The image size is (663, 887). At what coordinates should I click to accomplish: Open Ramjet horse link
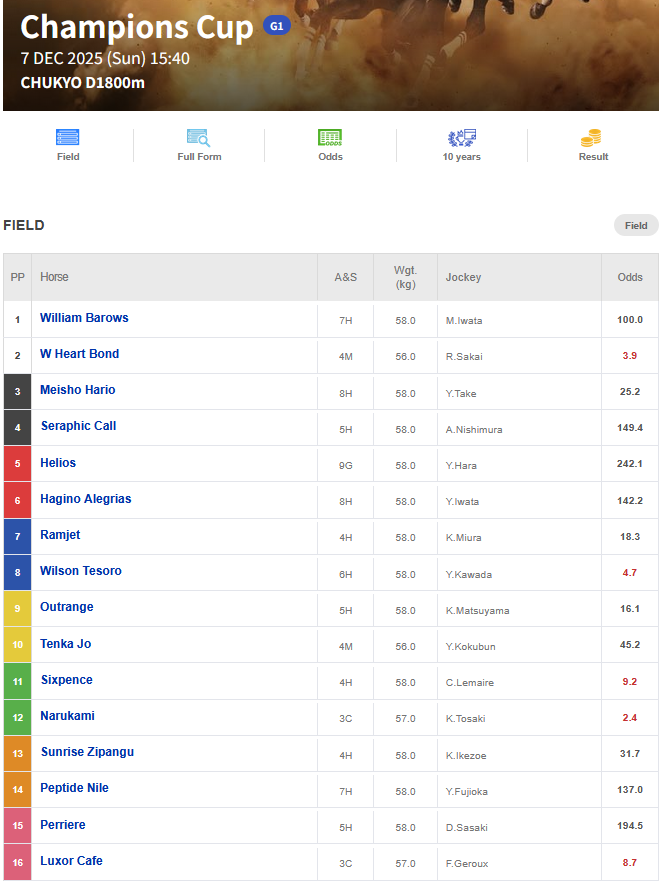60,535
